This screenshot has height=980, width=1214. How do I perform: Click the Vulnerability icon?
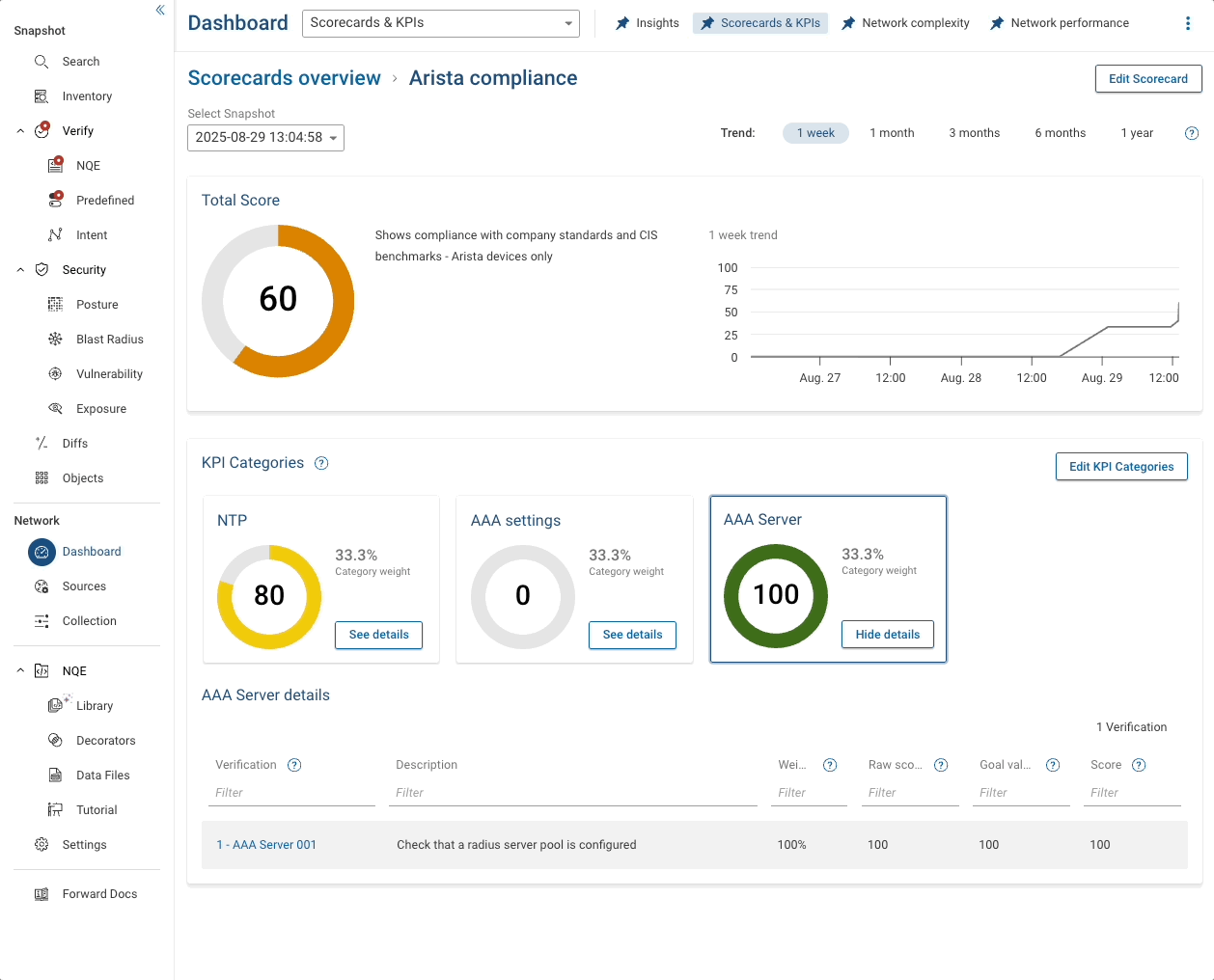[x=56, y=374]
